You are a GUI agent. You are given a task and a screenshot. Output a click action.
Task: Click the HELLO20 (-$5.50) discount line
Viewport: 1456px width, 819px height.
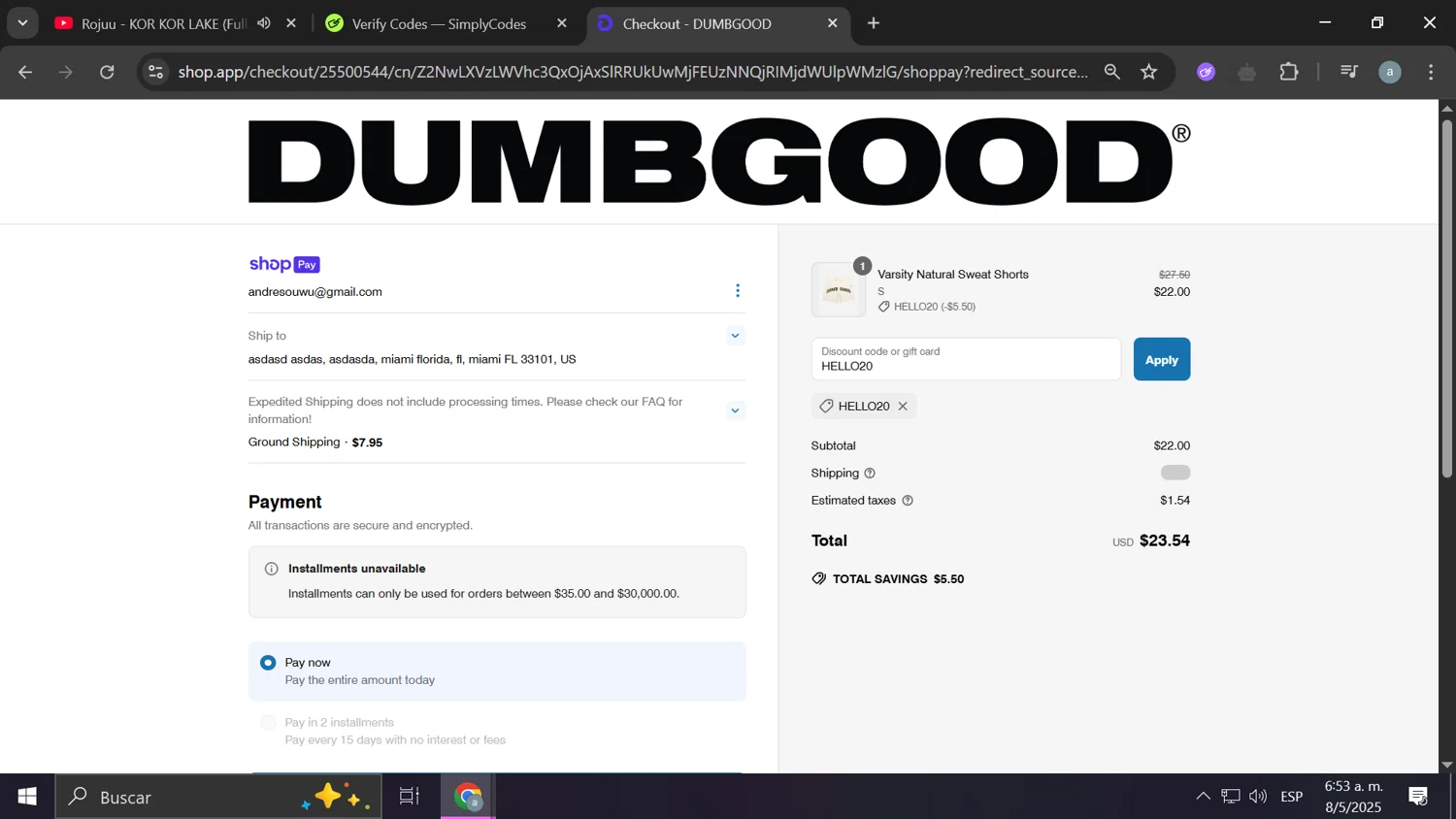coord(926,307)
